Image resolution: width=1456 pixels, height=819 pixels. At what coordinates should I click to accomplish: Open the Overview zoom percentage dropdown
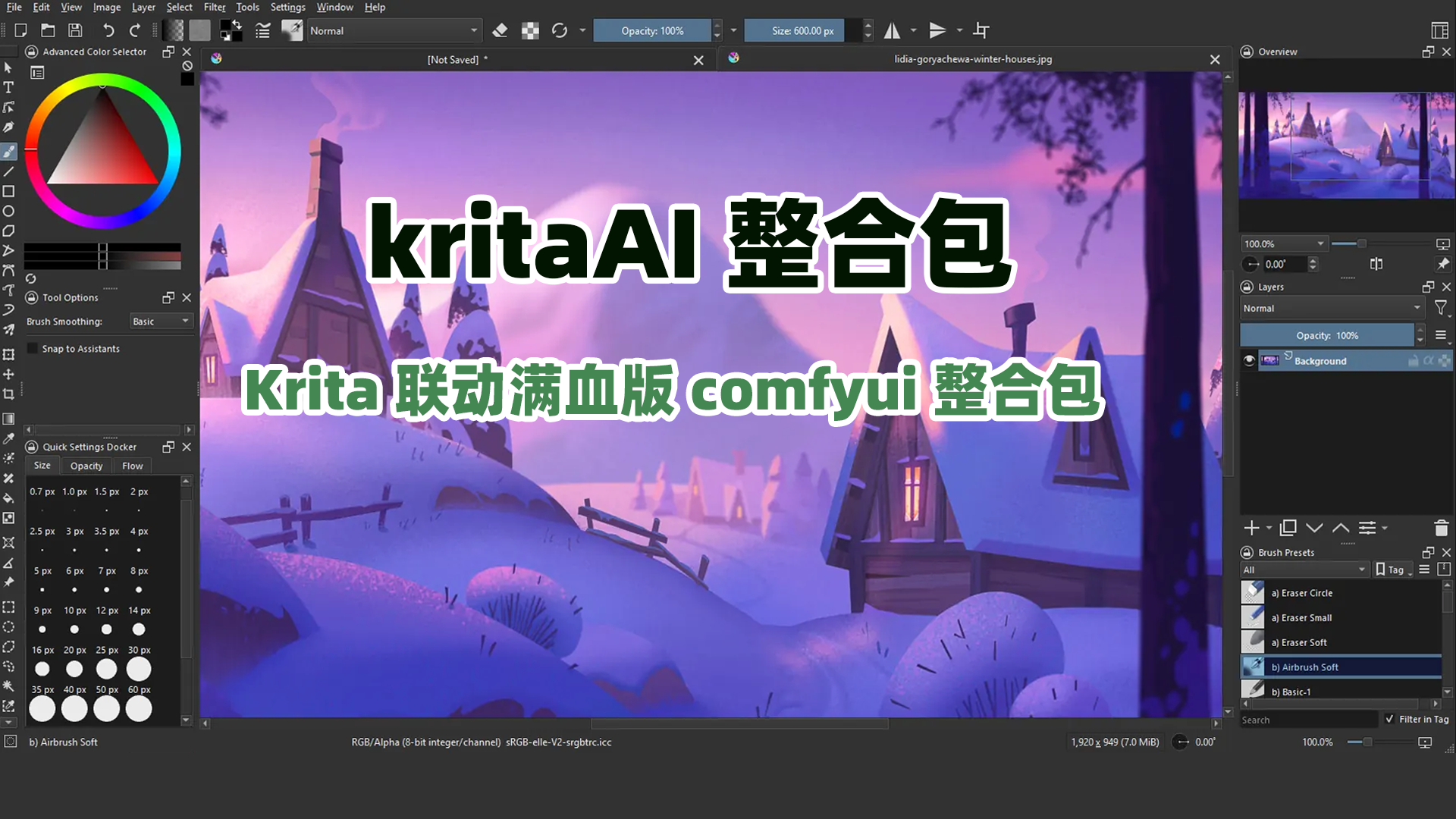(x=1284, y=243)
